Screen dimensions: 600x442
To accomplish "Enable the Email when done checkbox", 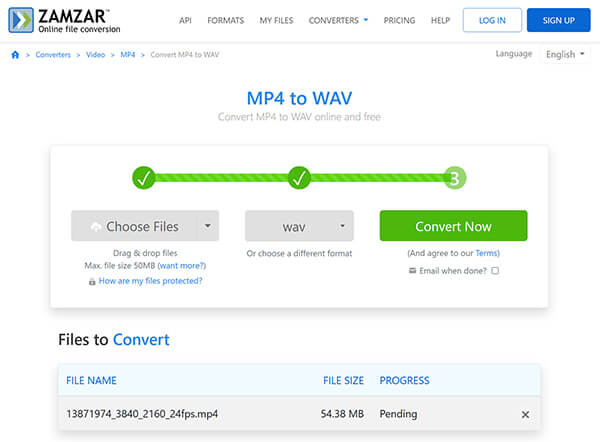I will click(x=495, y=271).
